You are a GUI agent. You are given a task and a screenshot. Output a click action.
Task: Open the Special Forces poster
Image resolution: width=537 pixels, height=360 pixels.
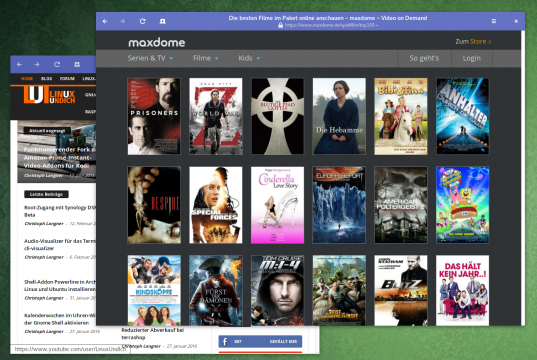216,205
